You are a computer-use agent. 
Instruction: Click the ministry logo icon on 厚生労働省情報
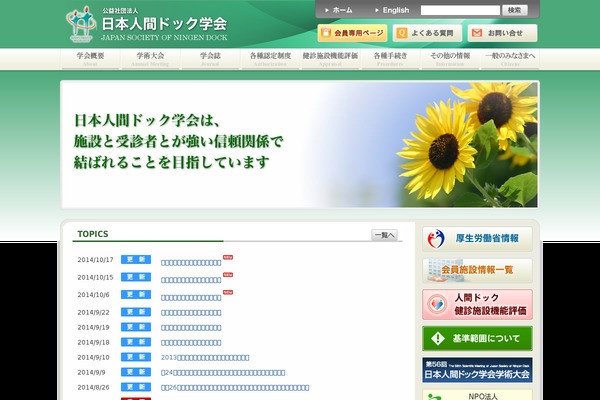436,239
